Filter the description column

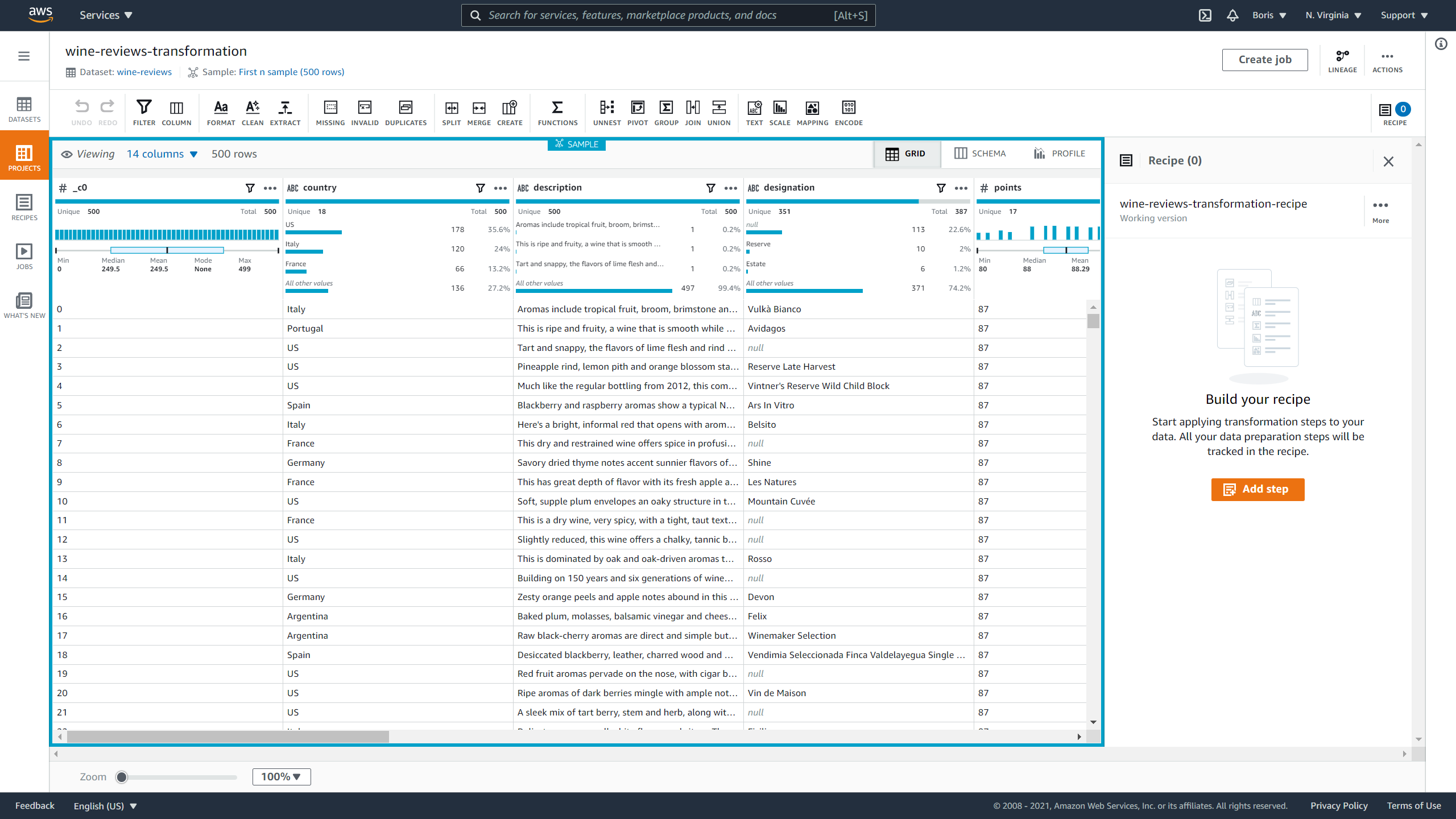click(711, 188)
